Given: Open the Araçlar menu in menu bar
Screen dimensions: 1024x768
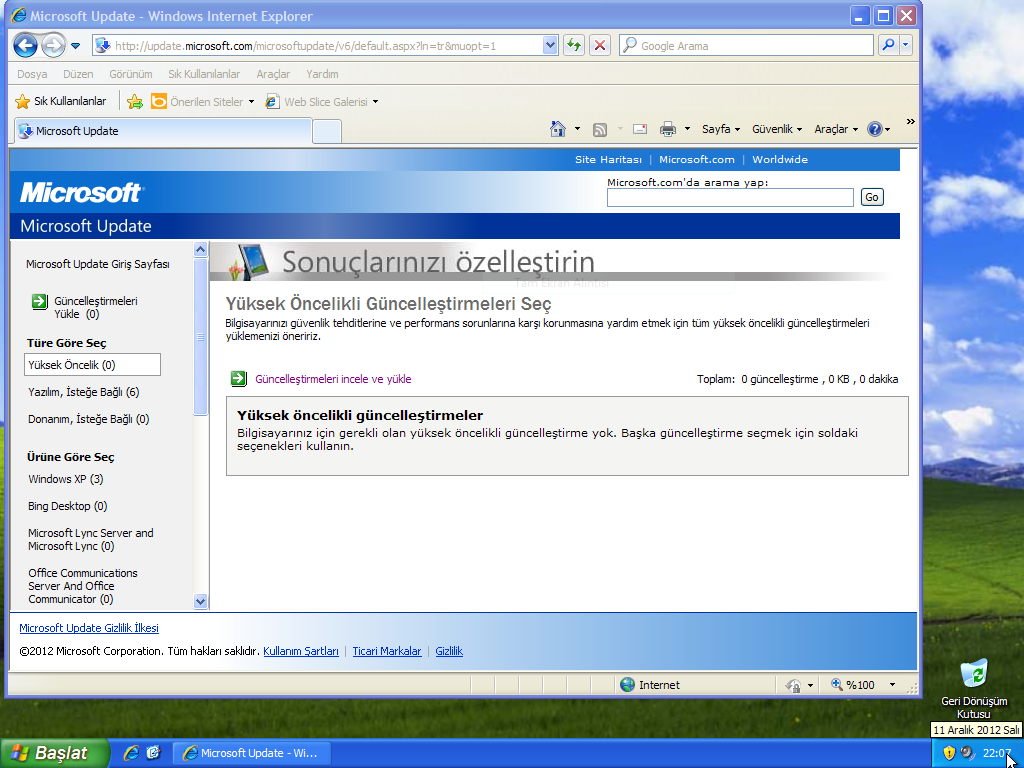Looking at the screenshot, I should pyautogui.click(x=273, y=74).
